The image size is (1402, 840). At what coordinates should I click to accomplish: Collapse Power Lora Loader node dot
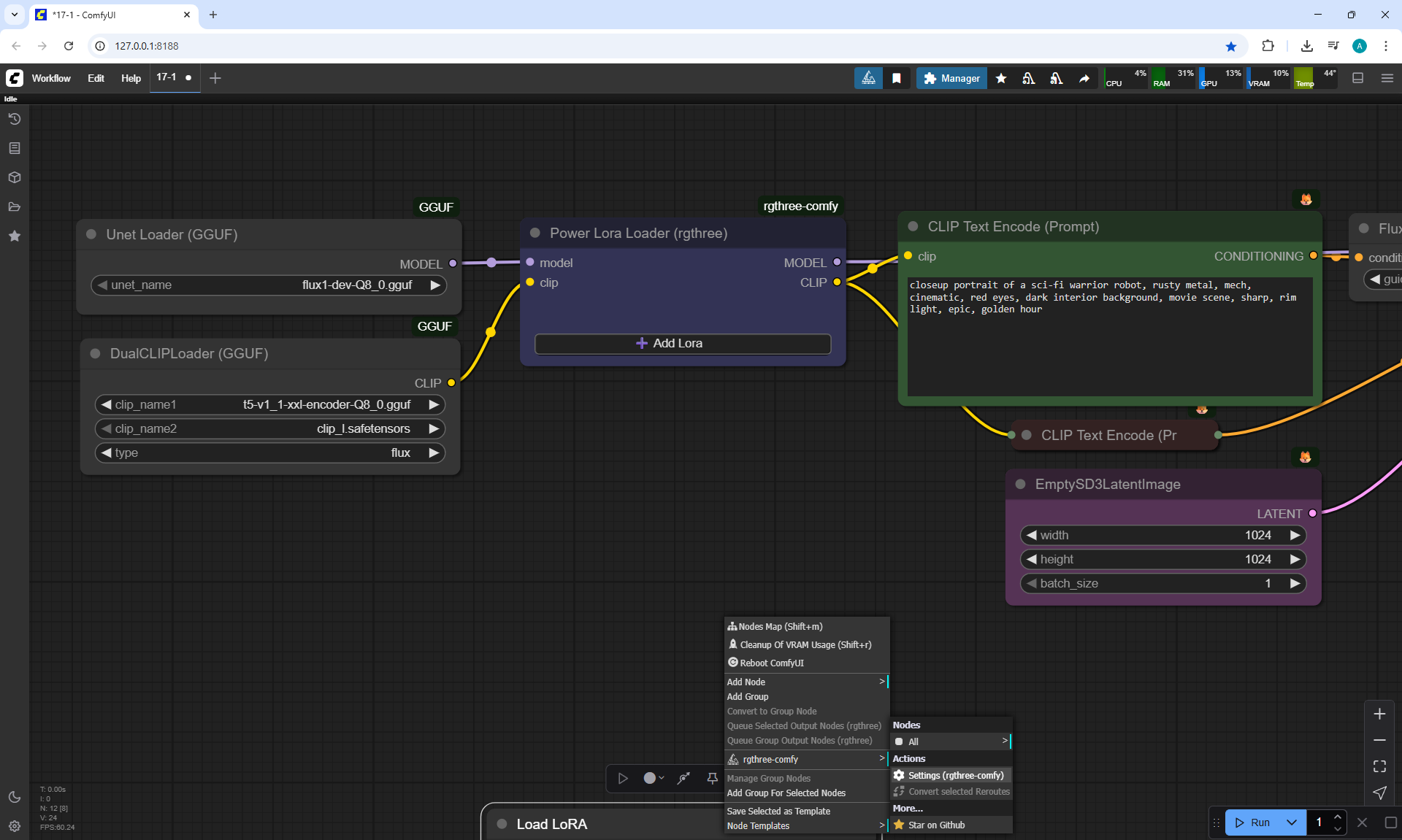(535, 233)
